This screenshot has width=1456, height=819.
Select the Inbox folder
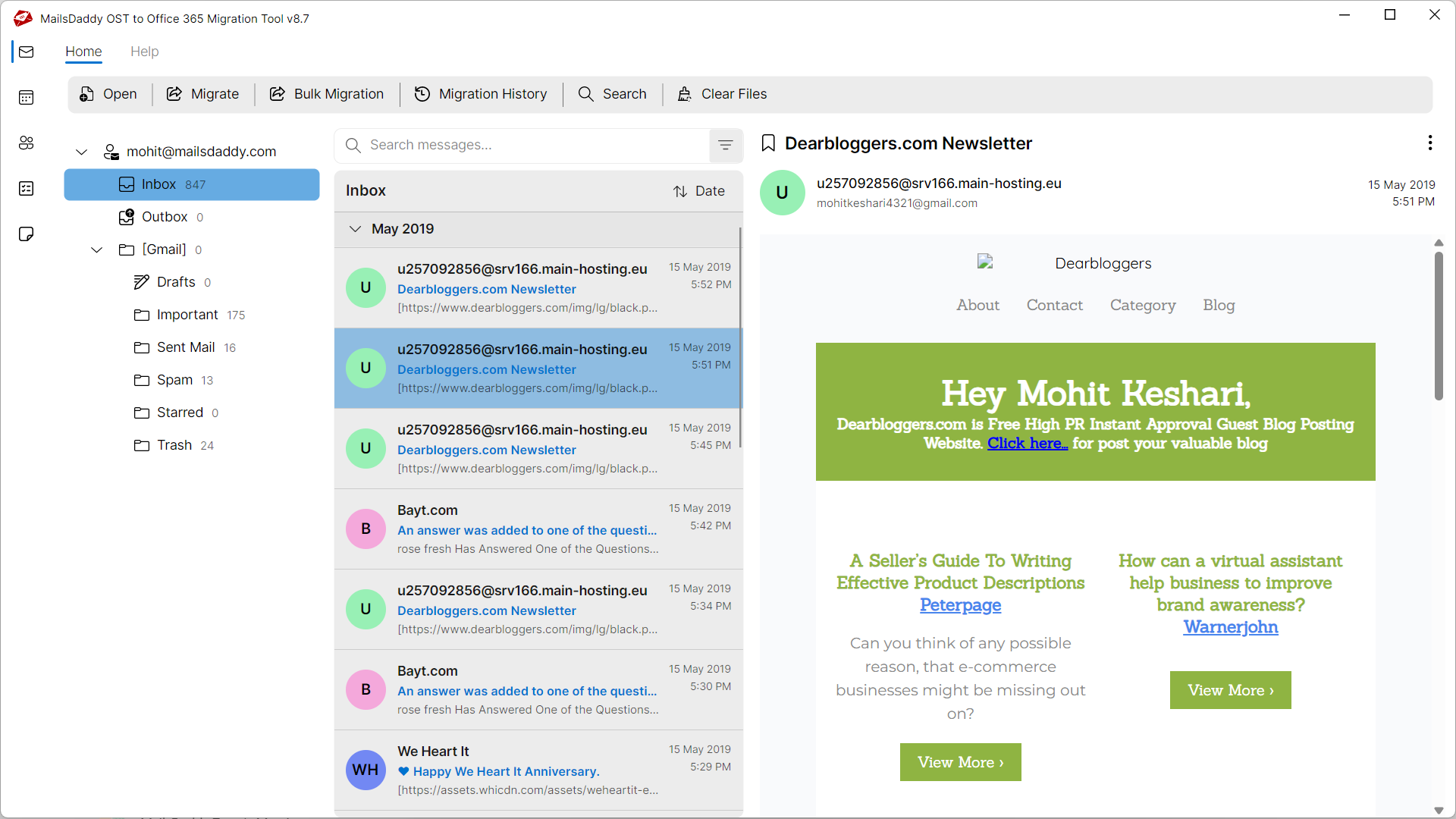click(x=192, y=184)
